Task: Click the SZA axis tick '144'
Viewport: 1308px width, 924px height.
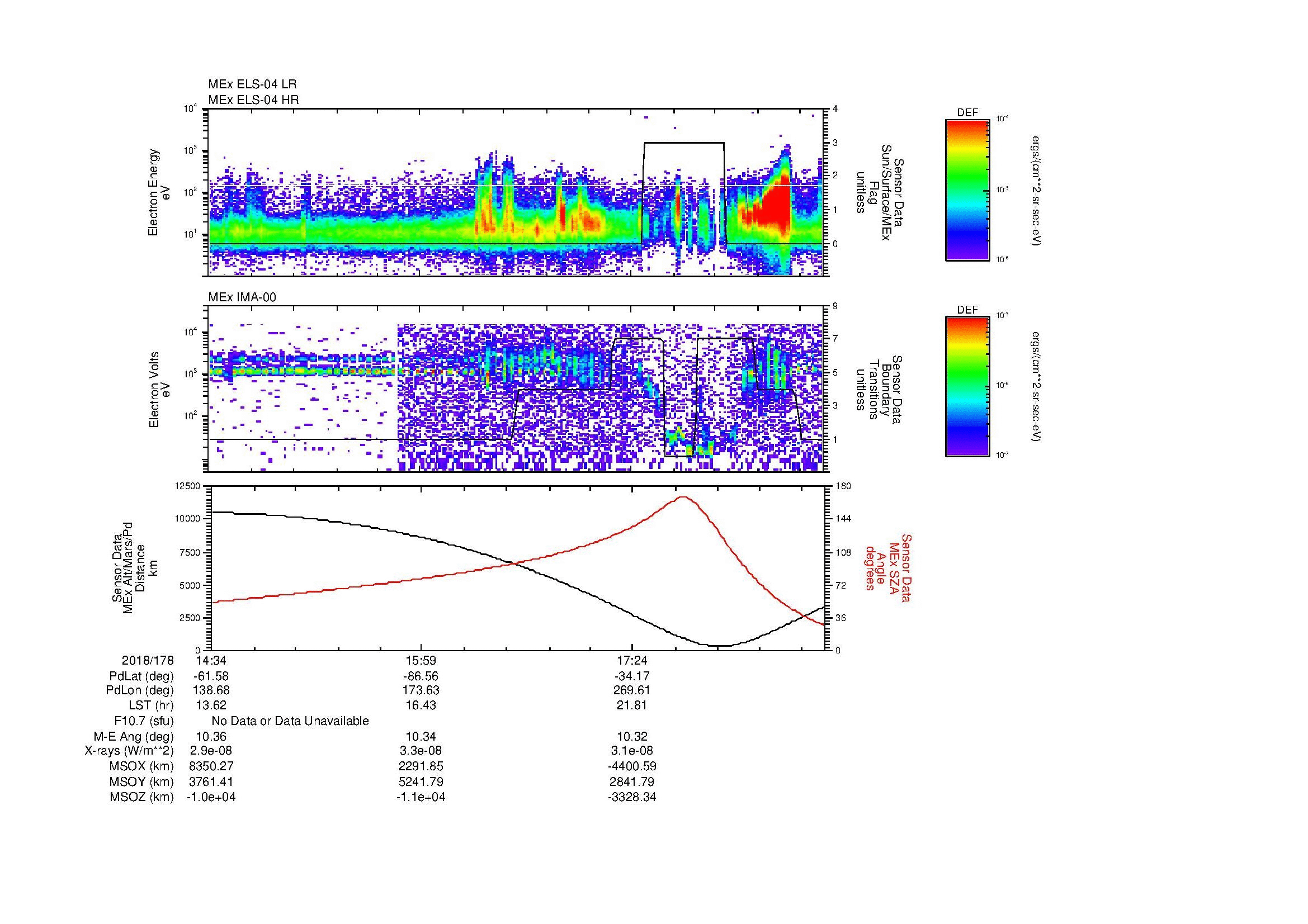Action: point(843,519)
